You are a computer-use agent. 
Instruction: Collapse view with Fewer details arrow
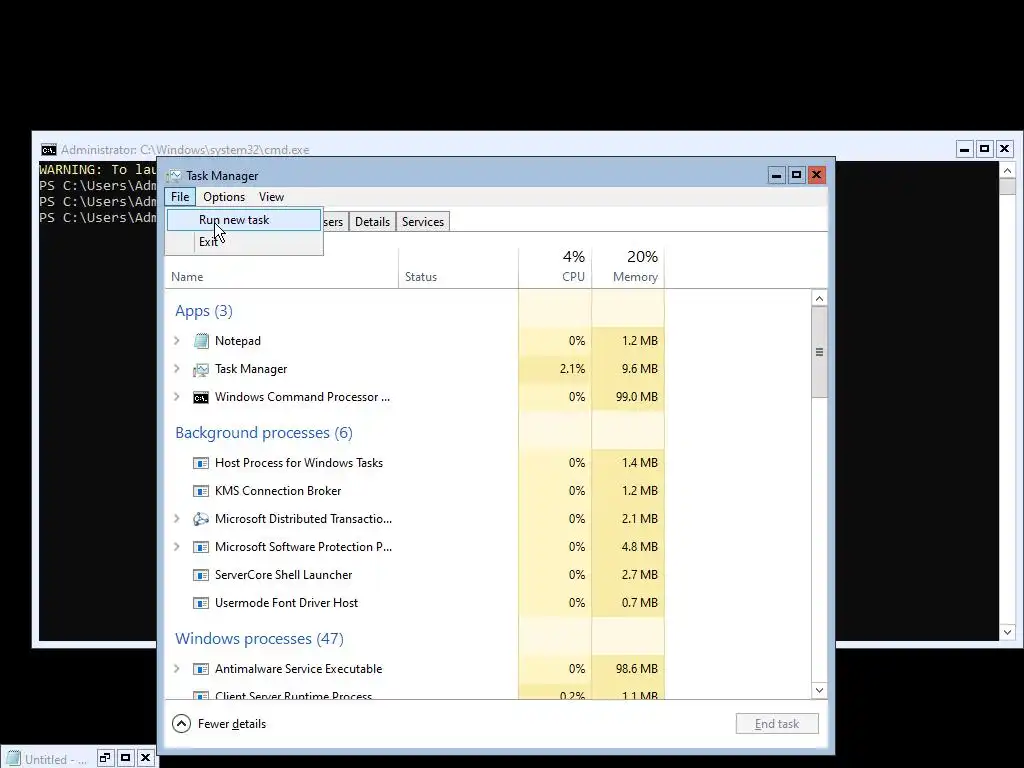pyautogui.click(x=182, y=724)
